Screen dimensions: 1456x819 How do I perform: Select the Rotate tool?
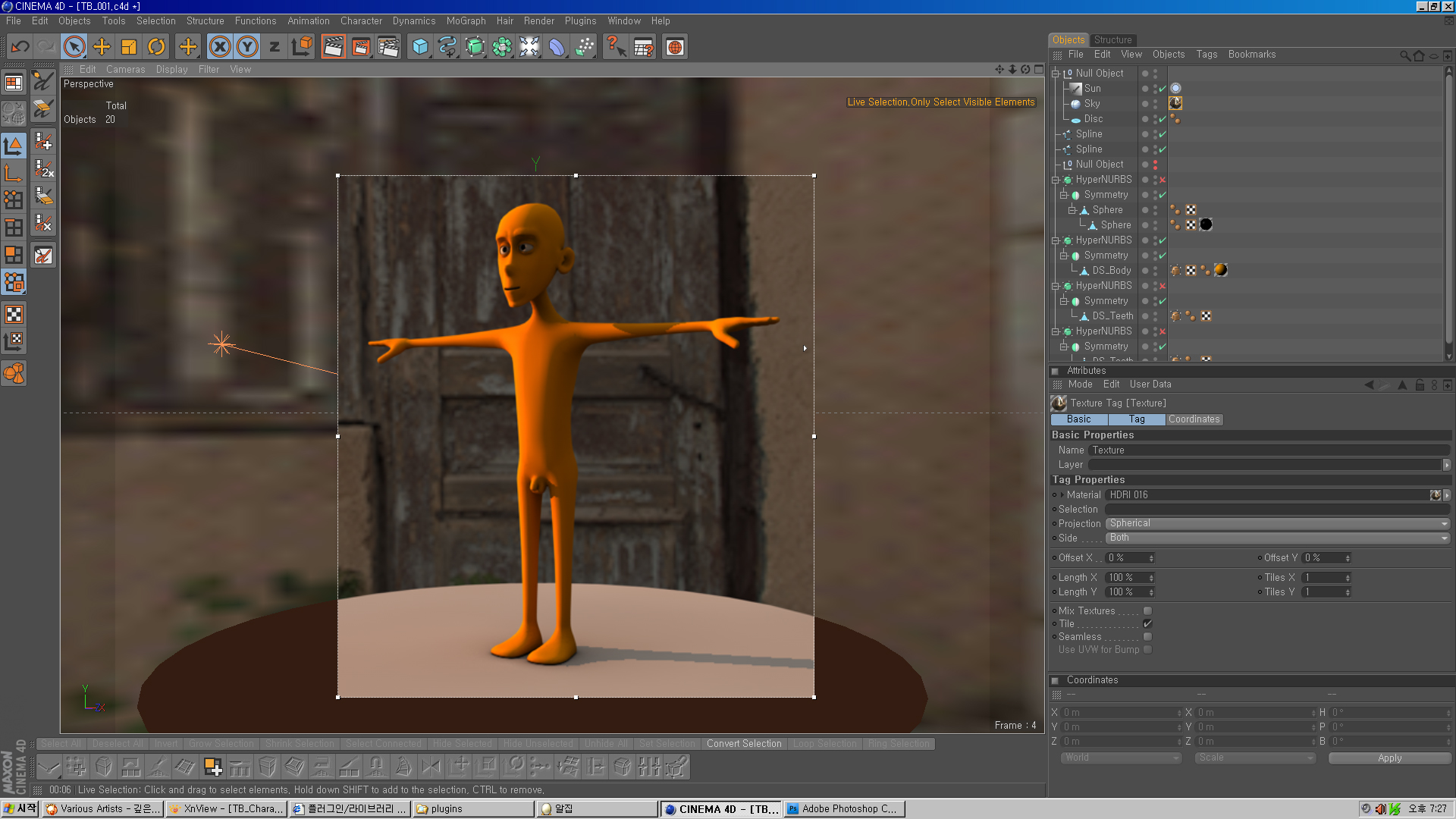(x=156, y=47)
